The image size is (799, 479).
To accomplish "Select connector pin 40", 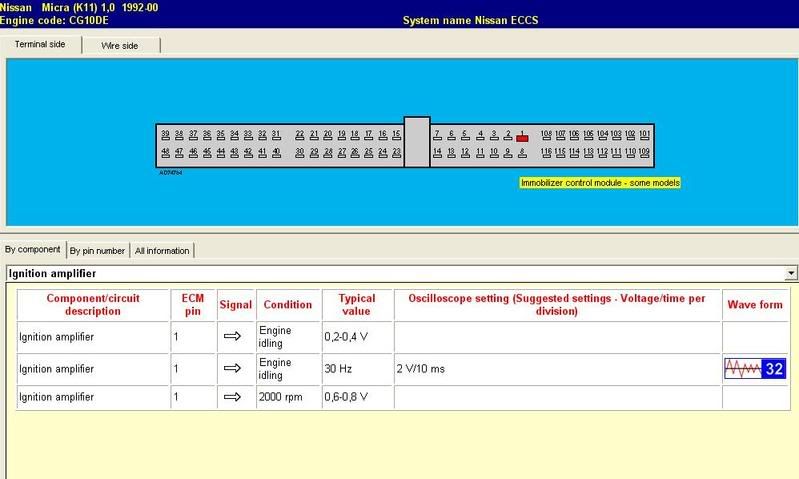I will click(x=276, y=152).
